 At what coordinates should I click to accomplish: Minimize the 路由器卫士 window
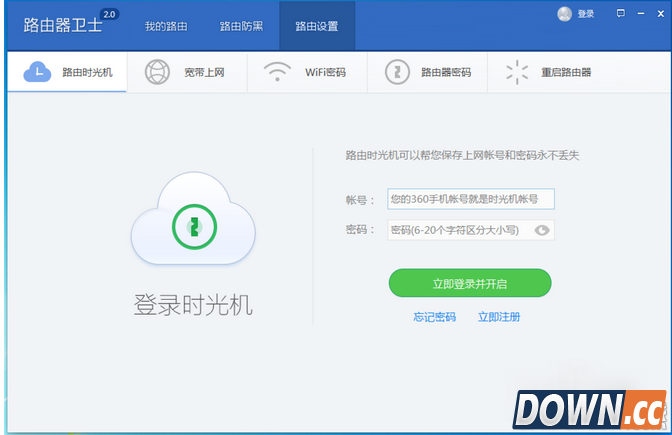pyautogui.click(x=641, y=14)
